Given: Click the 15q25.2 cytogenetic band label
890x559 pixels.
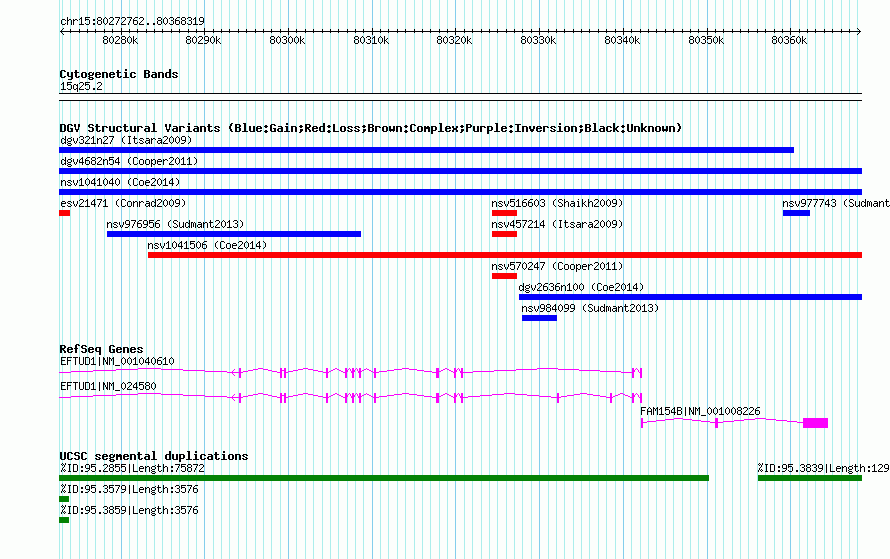Looking at the screenshot, I should (81, 86).
